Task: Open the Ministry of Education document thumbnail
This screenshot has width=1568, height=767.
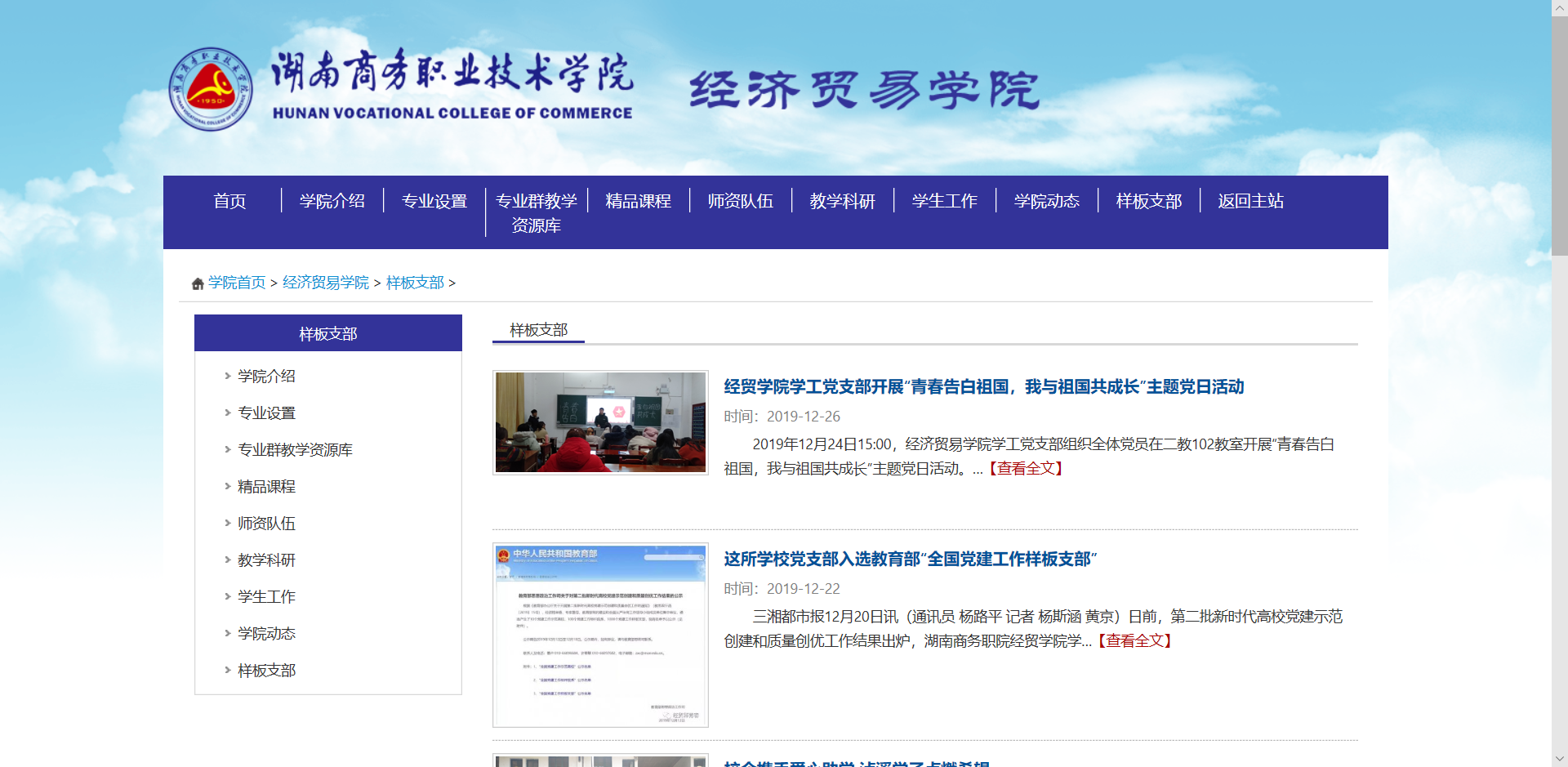Action: 600,635
